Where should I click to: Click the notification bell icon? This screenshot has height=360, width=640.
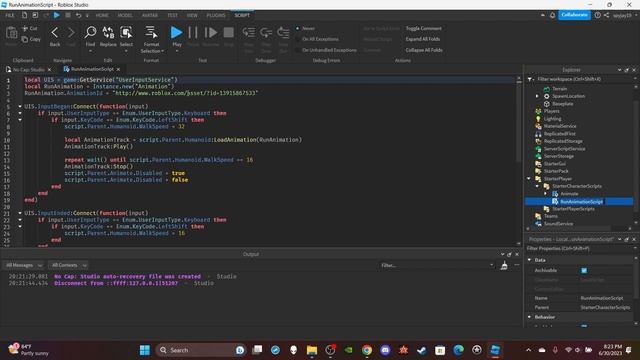[x=552, y=15]
